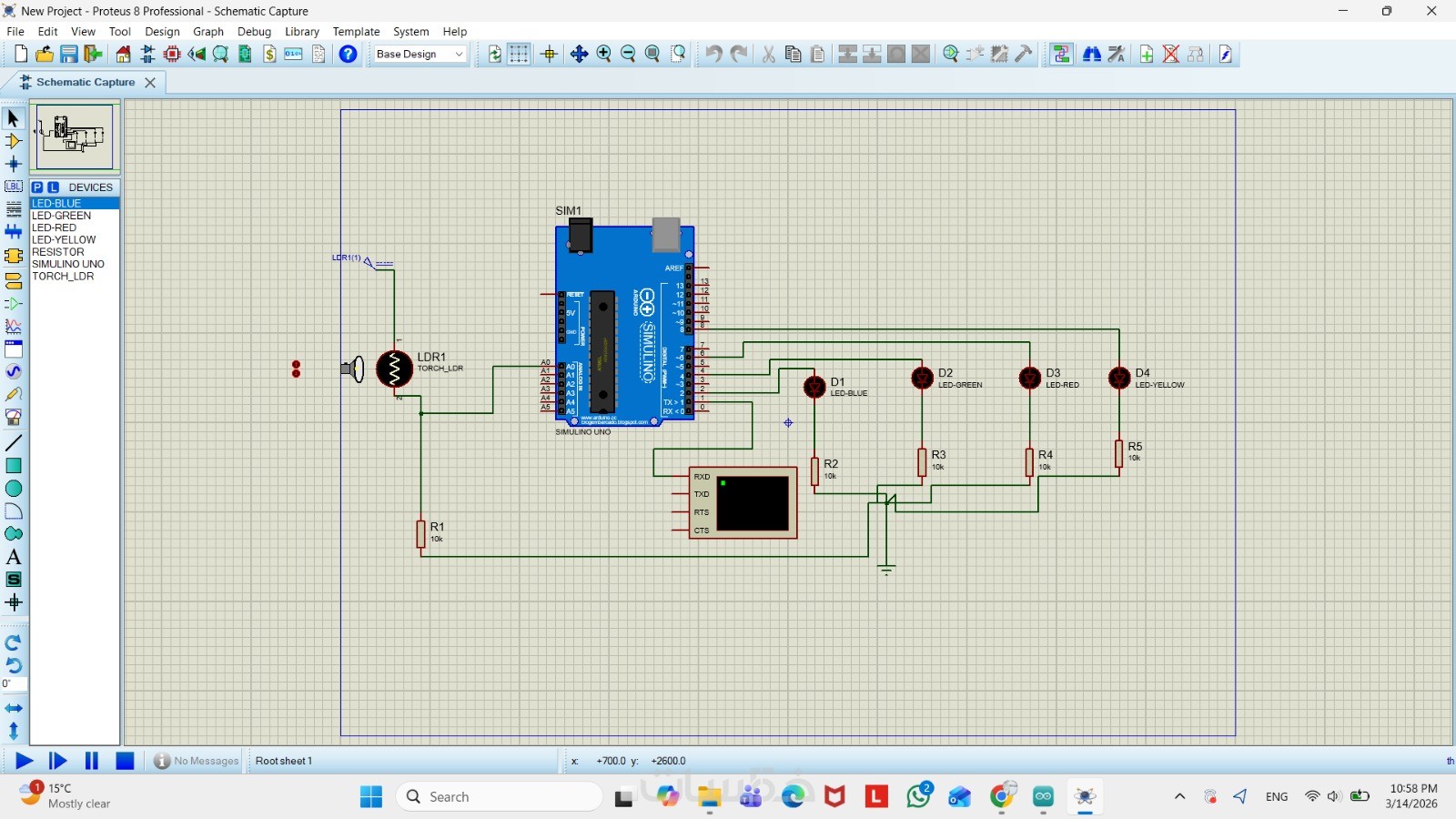Viewport: 1456px width, 819px height.
Task: Open WhatsApp from the taskbar
Action: click(x=918, y=797)
